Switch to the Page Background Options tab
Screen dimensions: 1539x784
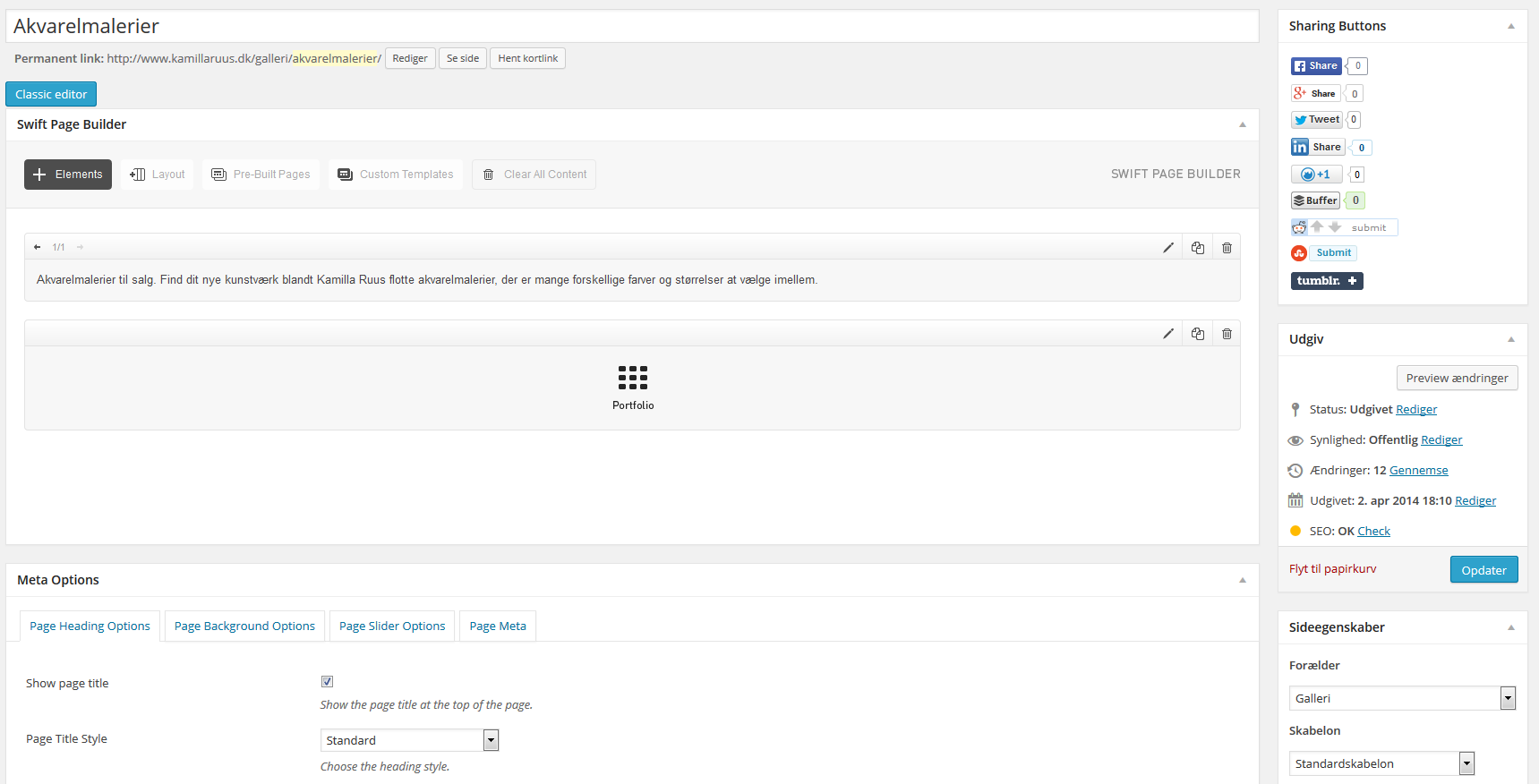(244, 626)
